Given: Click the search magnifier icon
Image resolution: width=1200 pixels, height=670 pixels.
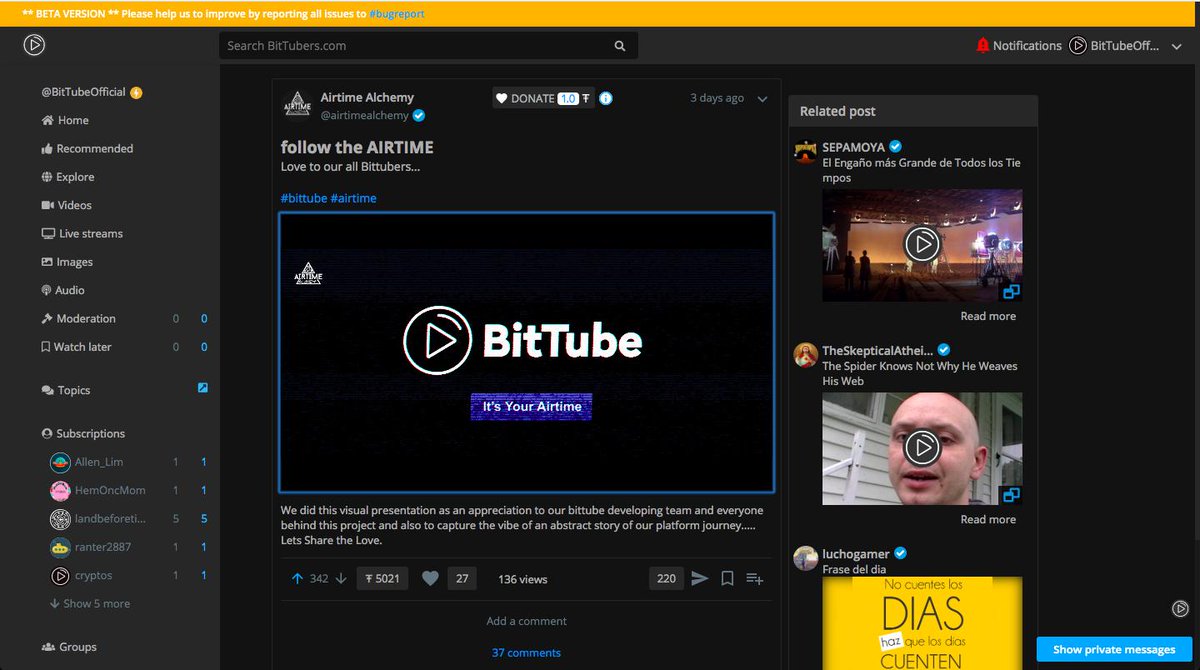Looking at the screenshot, I should coord(620,46).
